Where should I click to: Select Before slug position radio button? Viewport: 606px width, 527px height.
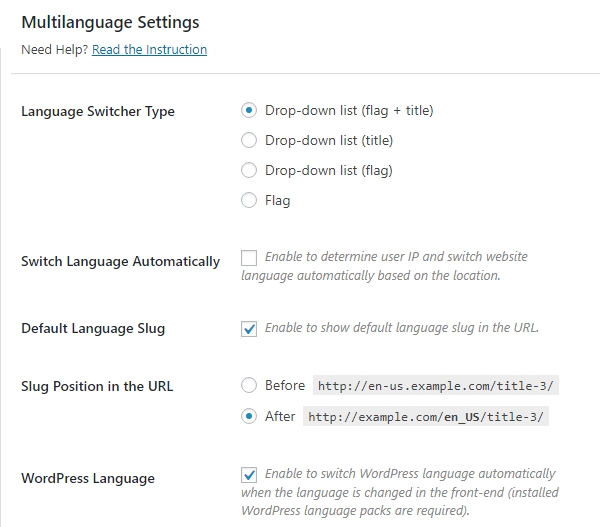[x=249, y=385]
